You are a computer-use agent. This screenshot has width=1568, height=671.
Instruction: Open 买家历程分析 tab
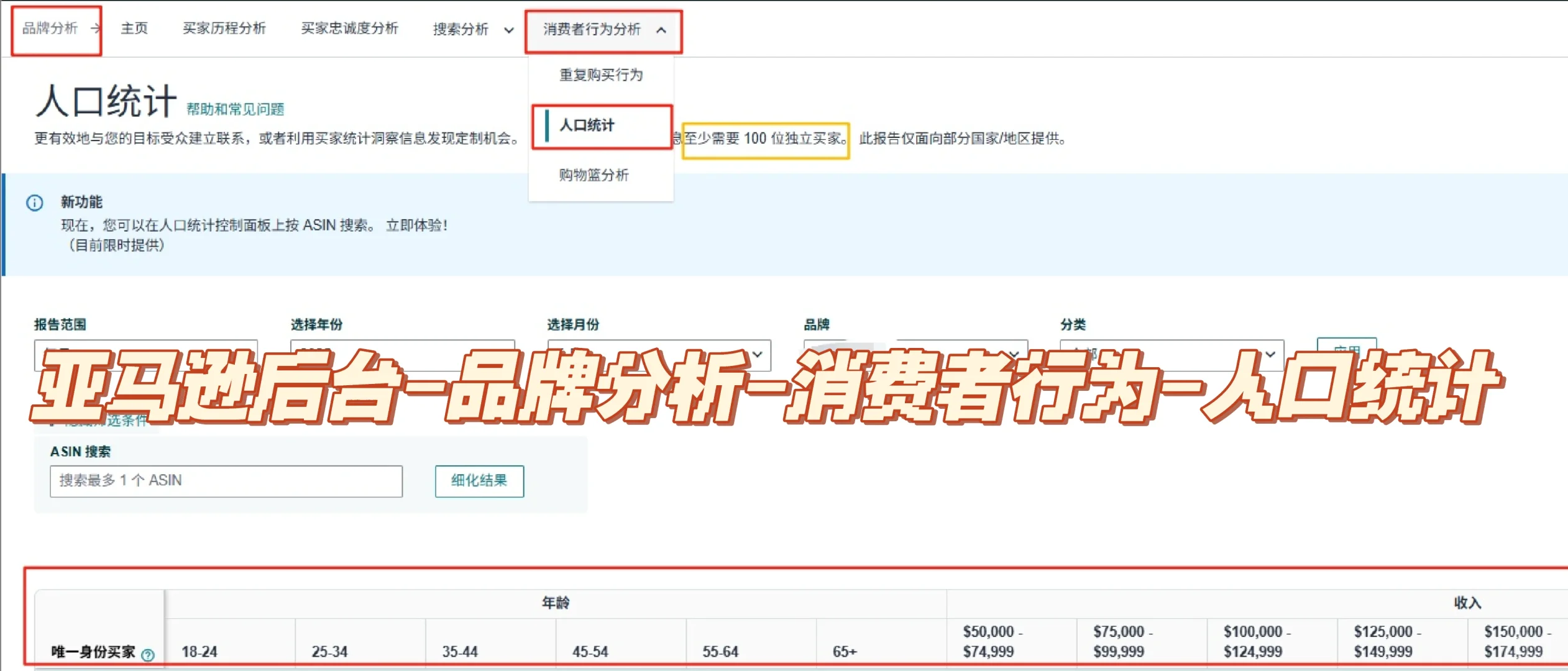pyautogui.click(x=224, y=29)
